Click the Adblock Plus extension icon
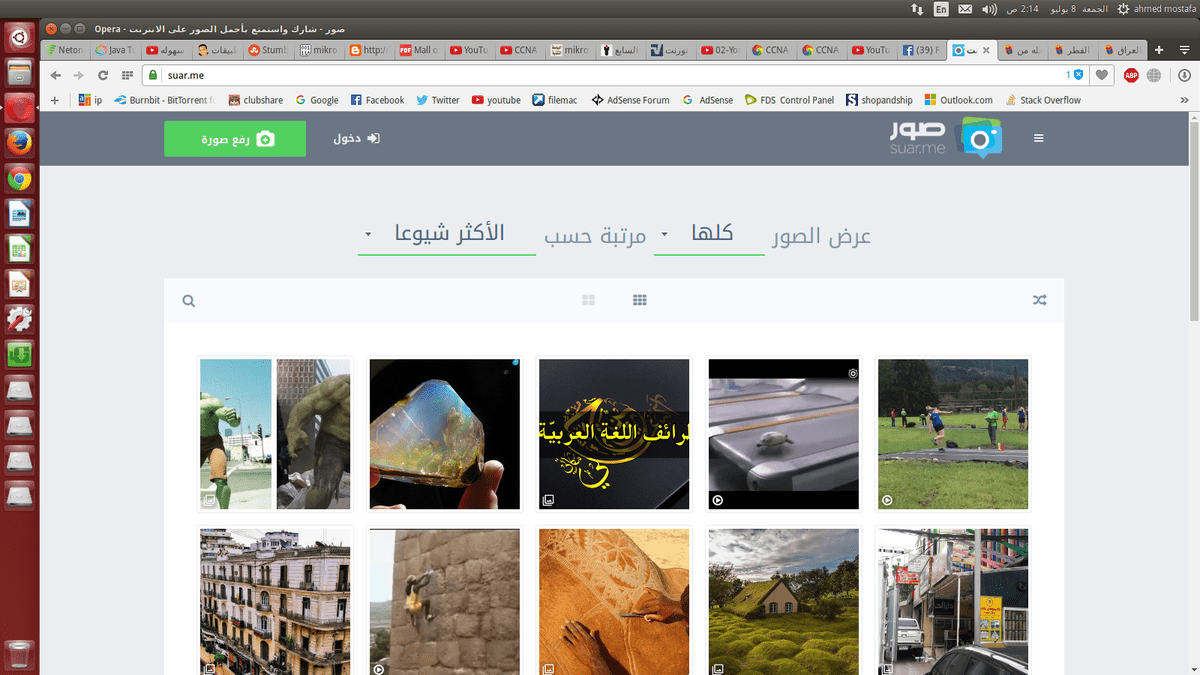The image size is (1200, 675). click(x=1131, y=75)
